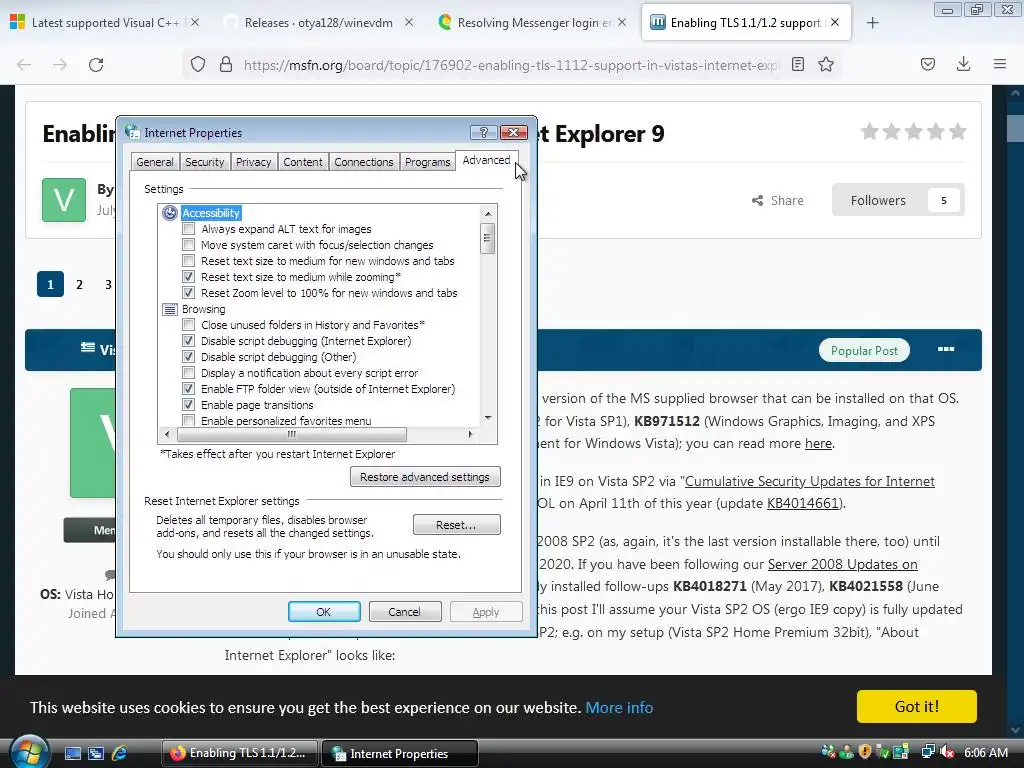Click the Followers button
Image resolution: width=1024 pixels, height=768 pixels.
[x=898, y=200]
